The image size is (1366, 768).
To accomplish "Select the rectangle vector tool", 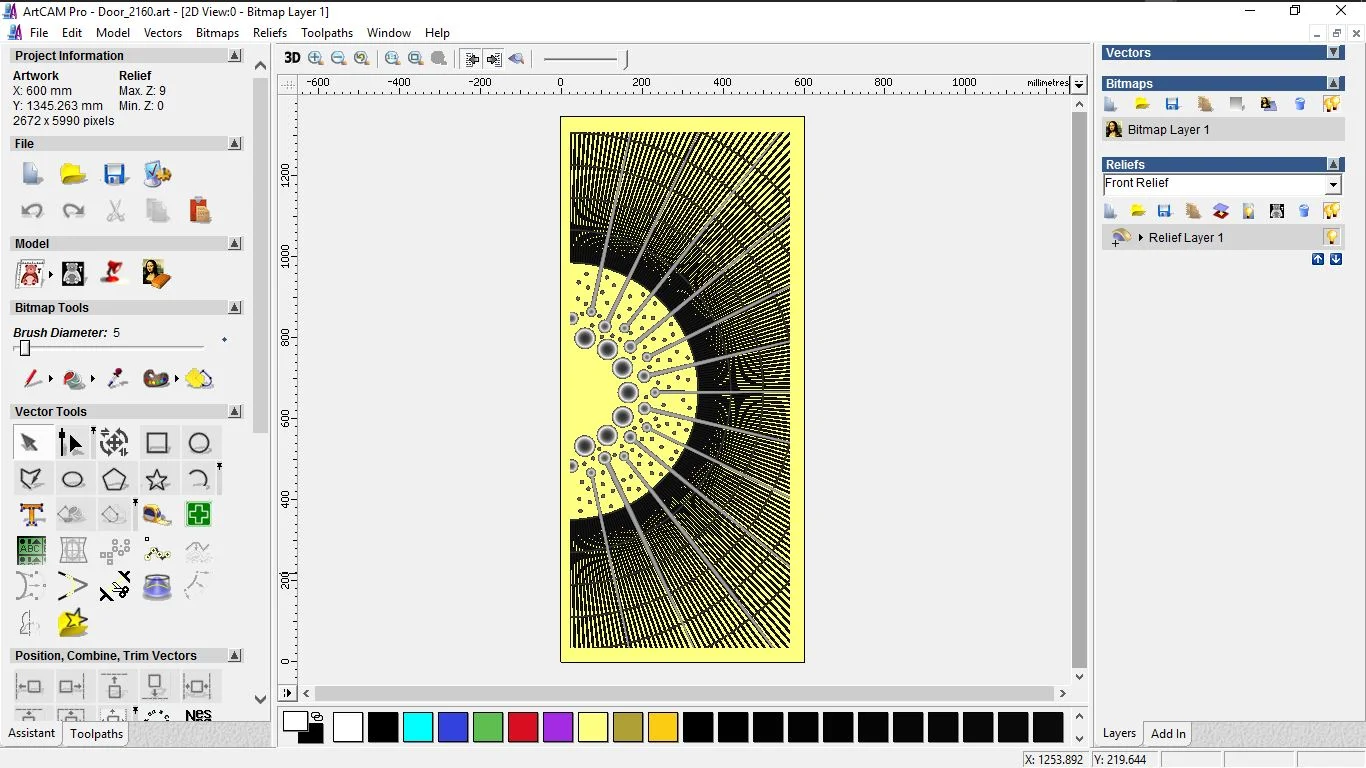I will pyautogui.click(x=157, y=443).
